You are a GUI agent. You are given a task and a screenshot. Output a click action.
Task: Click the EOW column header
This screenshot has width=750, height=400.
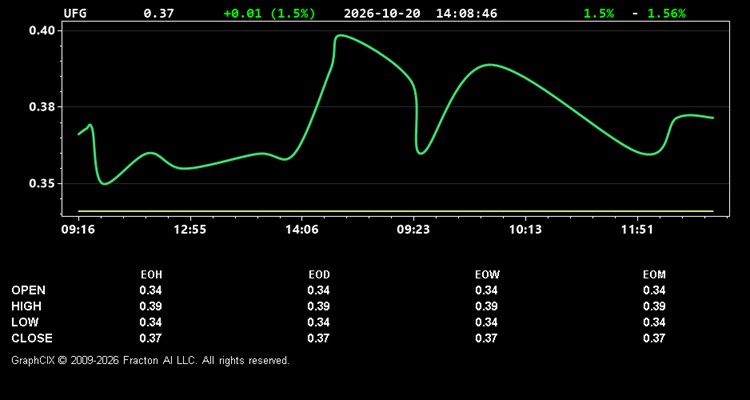click(x=487, y=275)
